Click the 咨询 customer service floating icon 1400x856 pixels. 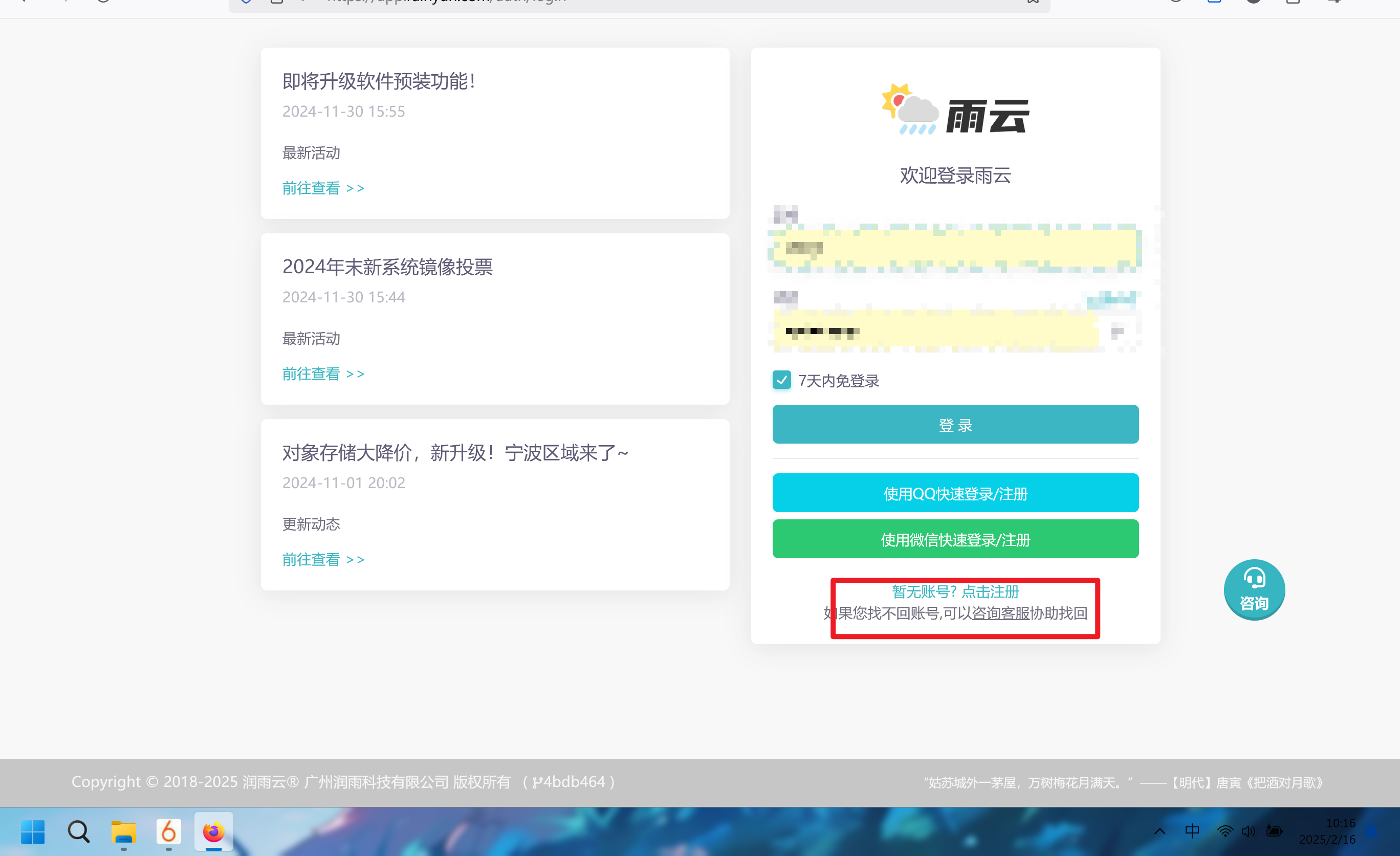click(1254, 589)
